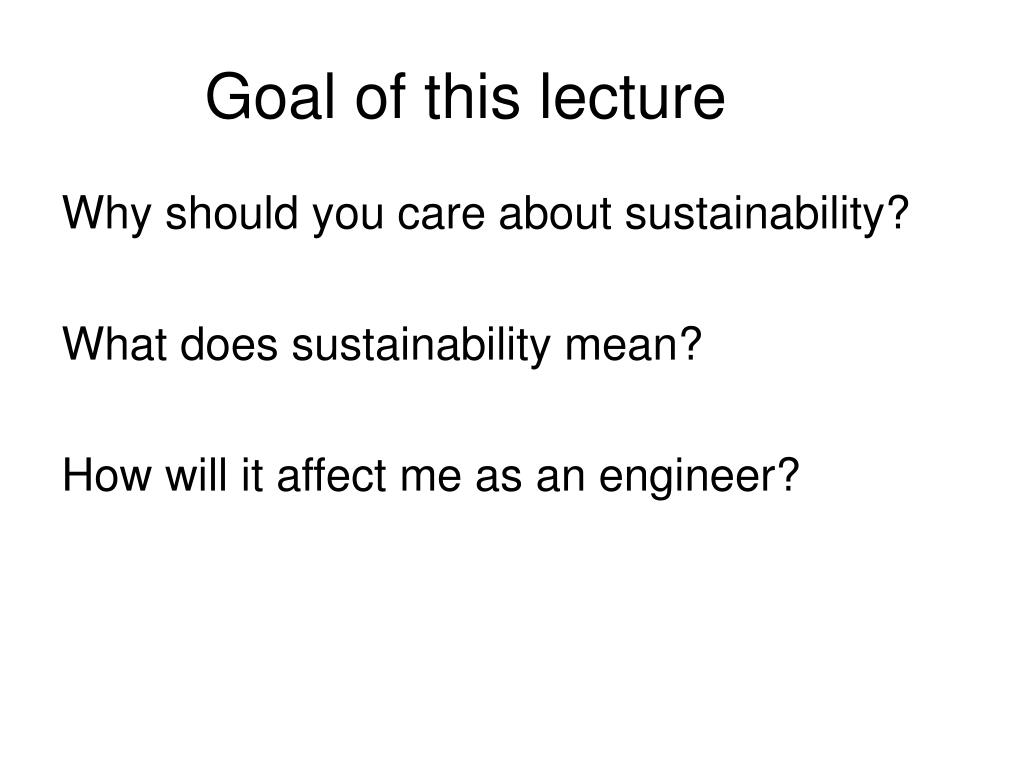The image size is (1024, 768).
Task: Select the word "Why" in the first question
Action: coord(106,216)
